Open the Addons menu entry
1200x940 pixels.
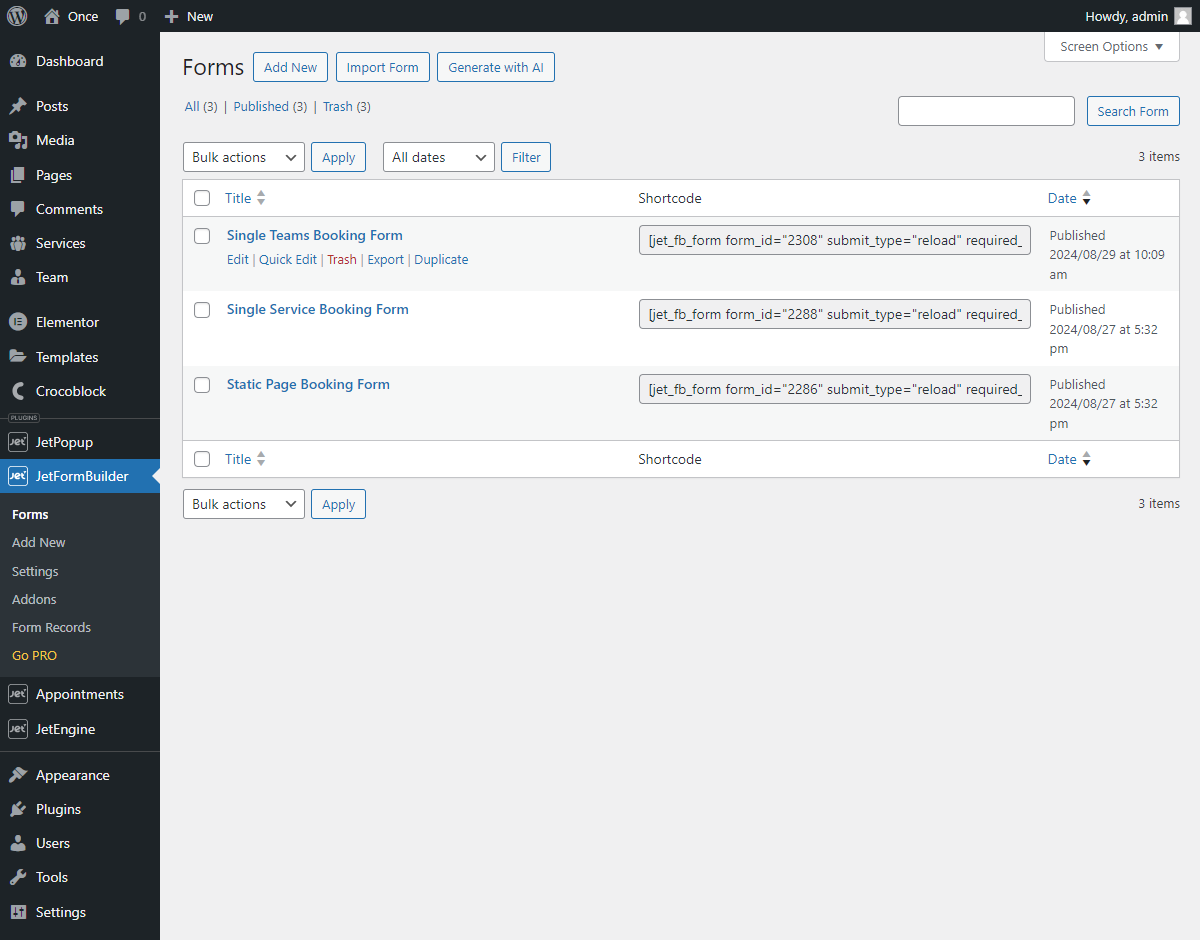[x=35, y=599]
